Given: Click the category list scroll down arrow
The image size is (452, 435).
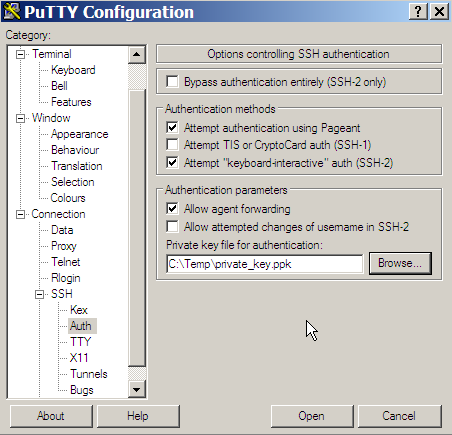Looking at the screenshot, I should tap(137, 389).
